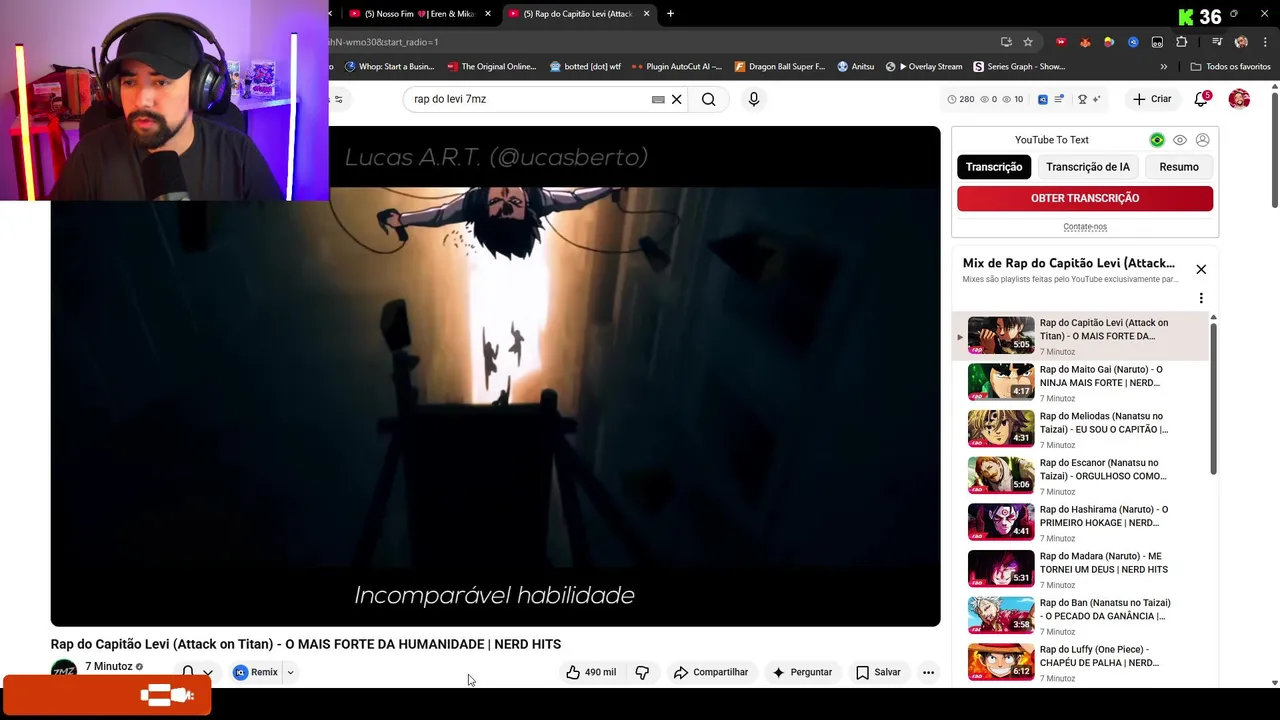Open user icon in YouTube To Text panel

coord(1203,140)
